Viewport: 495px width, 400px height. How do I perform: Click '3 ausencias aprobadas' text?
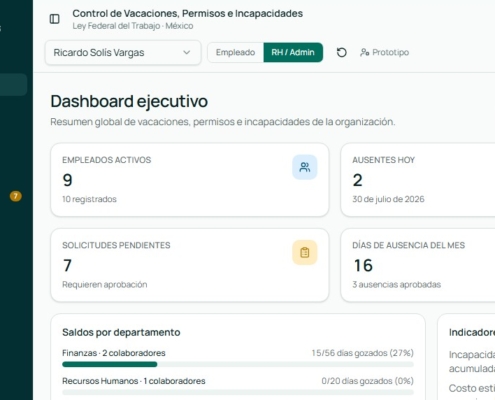(397, 284)
